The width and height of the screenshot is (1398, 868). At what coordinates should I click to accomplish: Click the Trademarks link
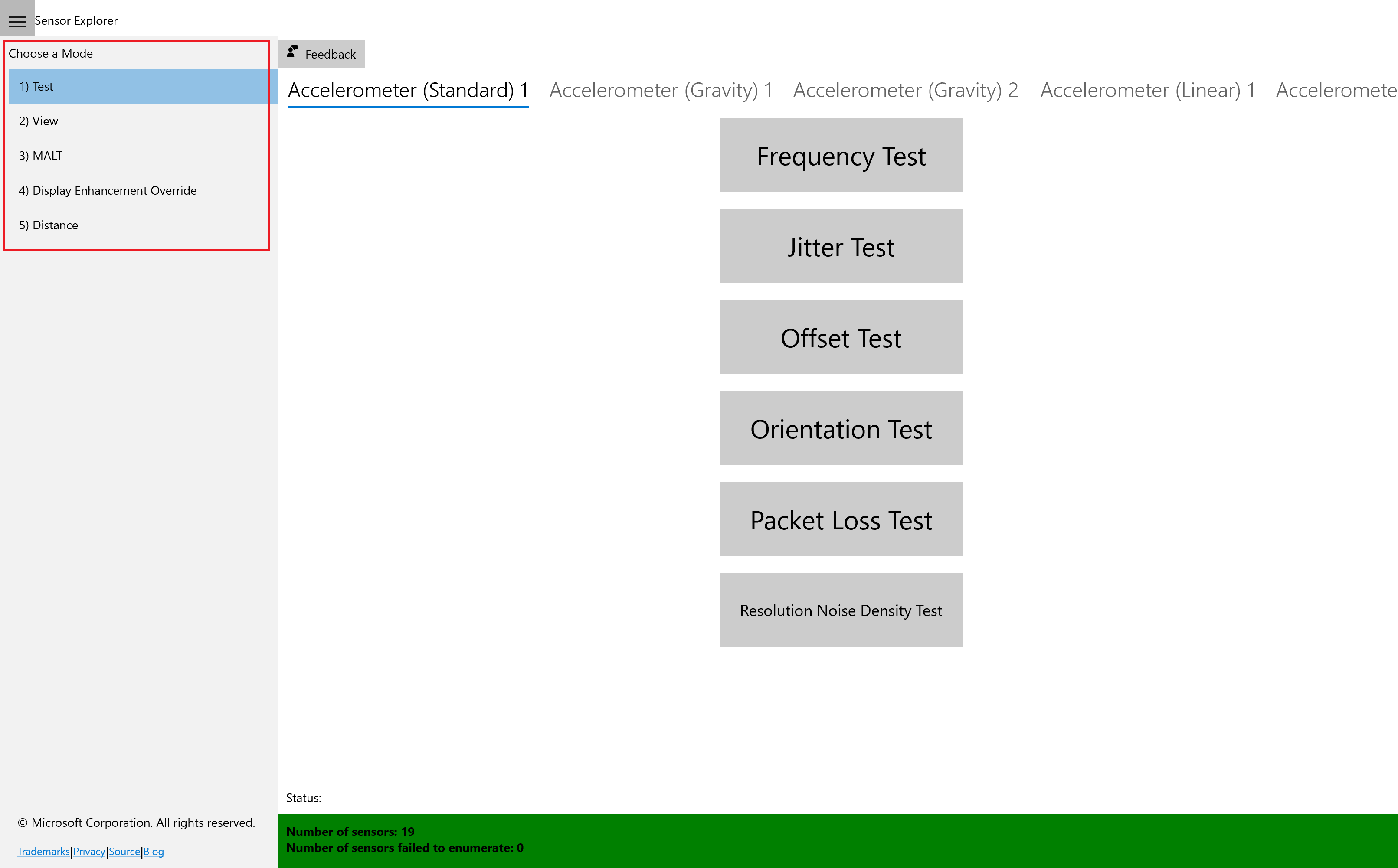click(44, 852)
